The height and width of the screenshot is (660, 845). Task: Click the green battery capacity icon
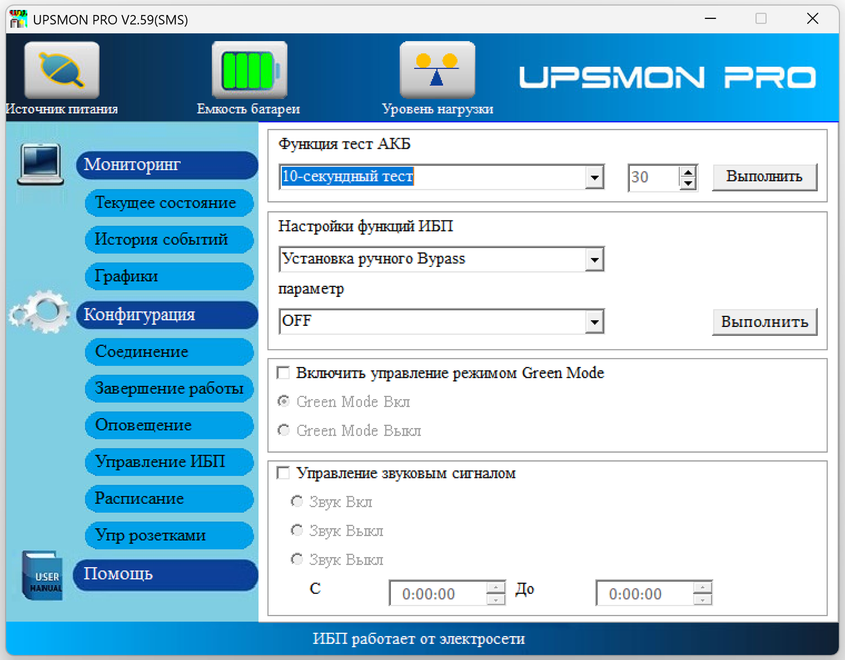(x=250, y=70)
